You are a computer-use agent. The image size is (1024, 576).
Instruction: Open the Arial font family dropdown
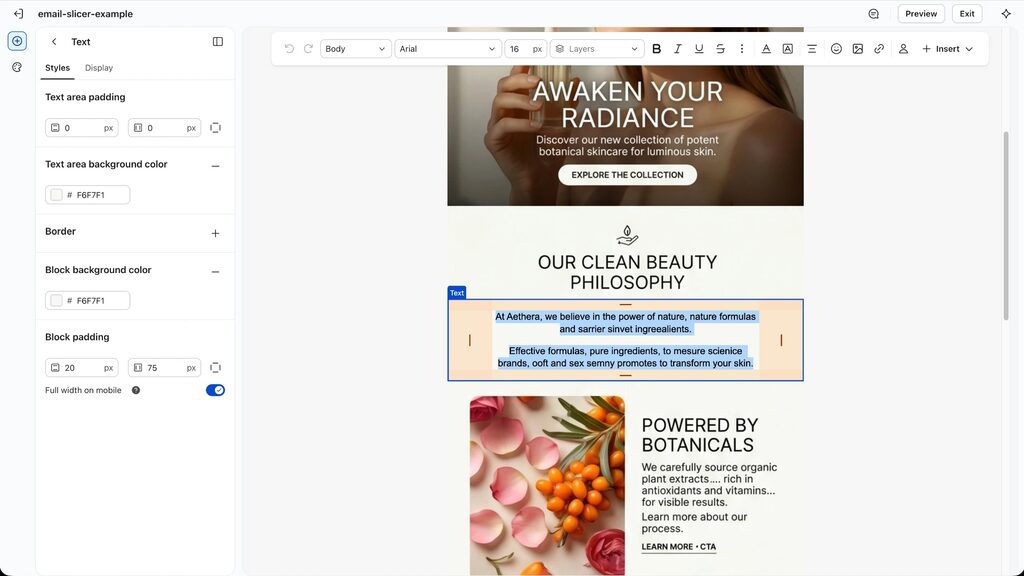click(x=447, y=49)
